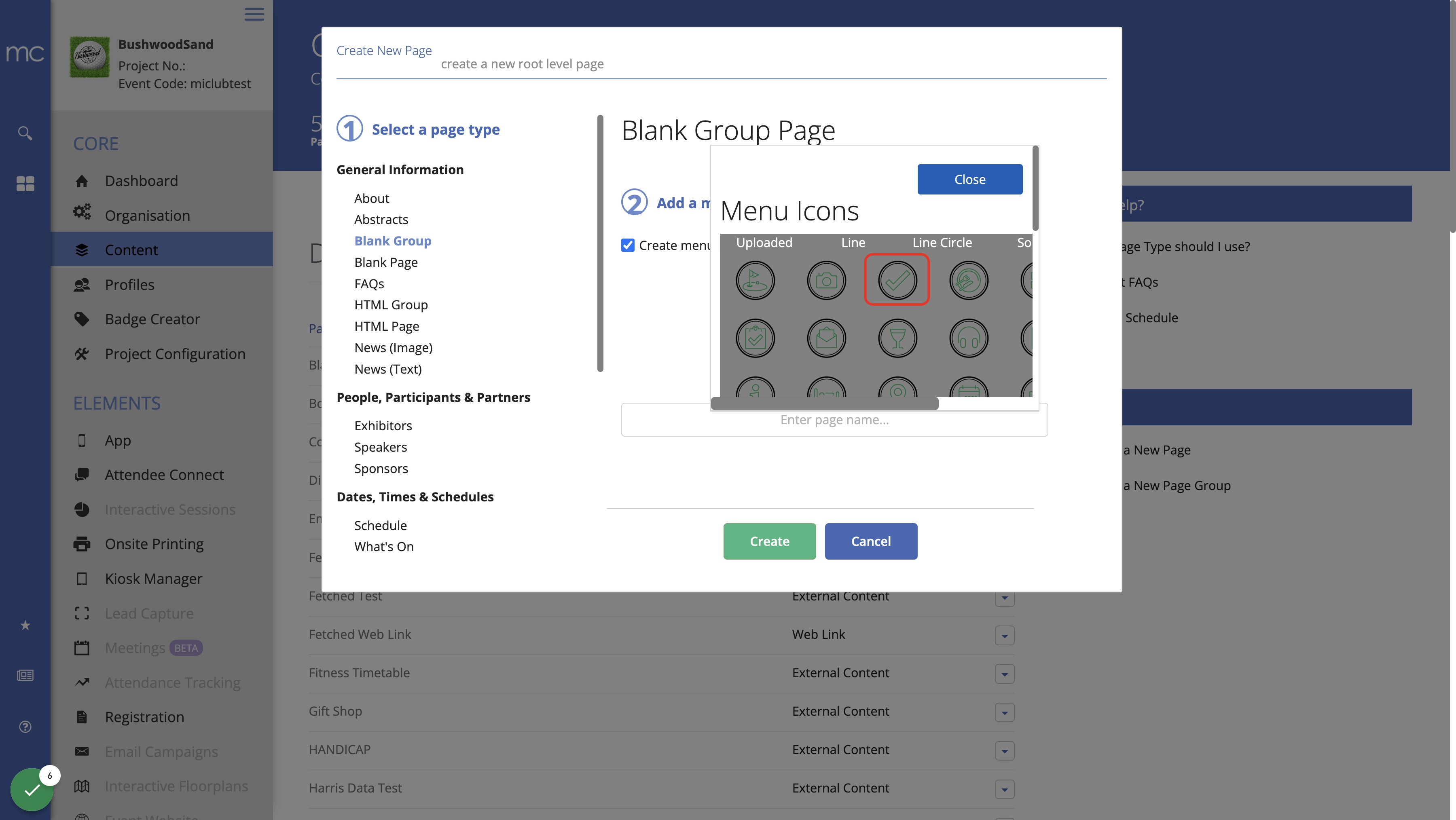The width and height of the screenshot is (1456, 820).
Task: Select the What's On page type
Action: coord(383,547)
